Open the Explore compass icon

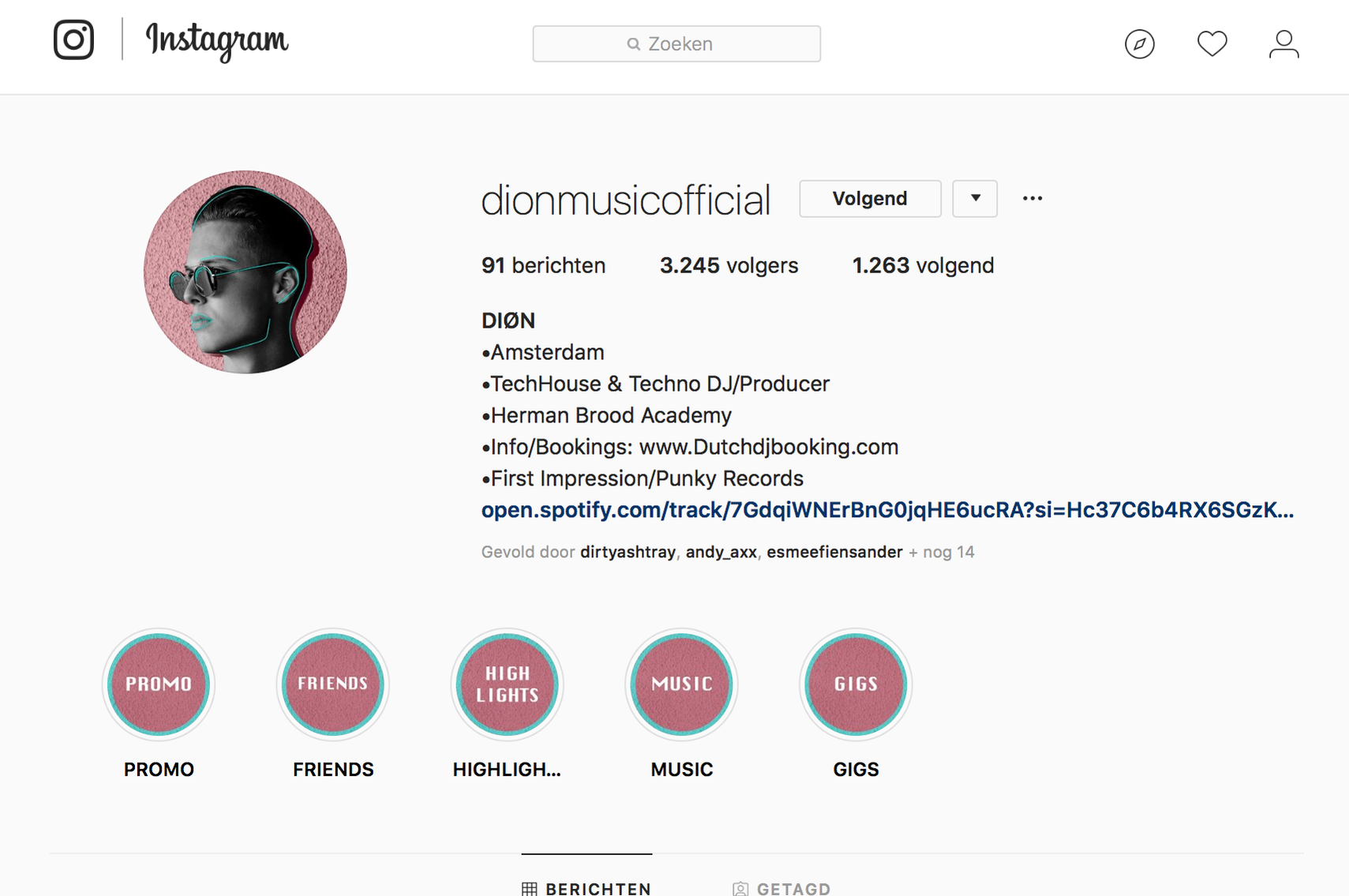(1139, 43)
